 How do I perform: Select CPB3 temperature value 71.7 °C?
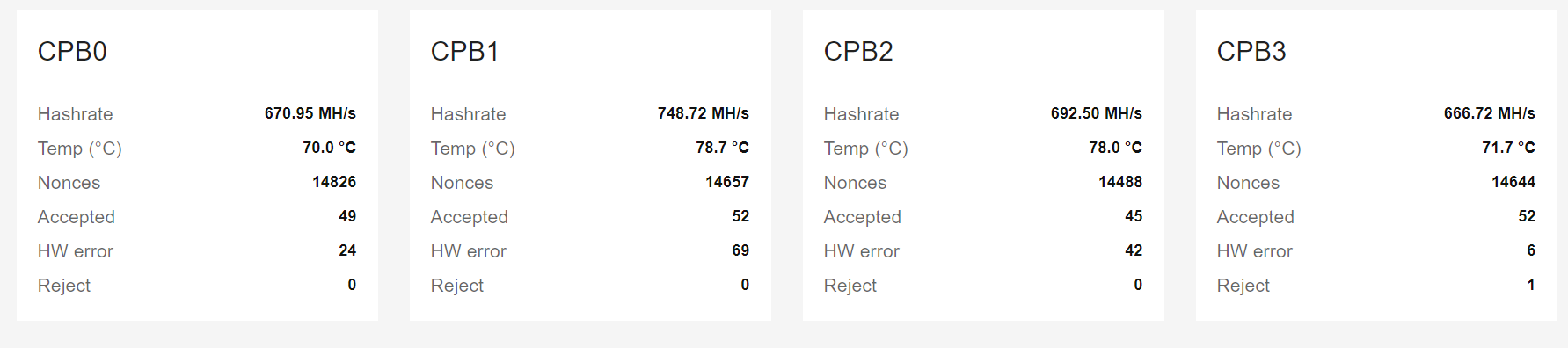point(1509,148)
